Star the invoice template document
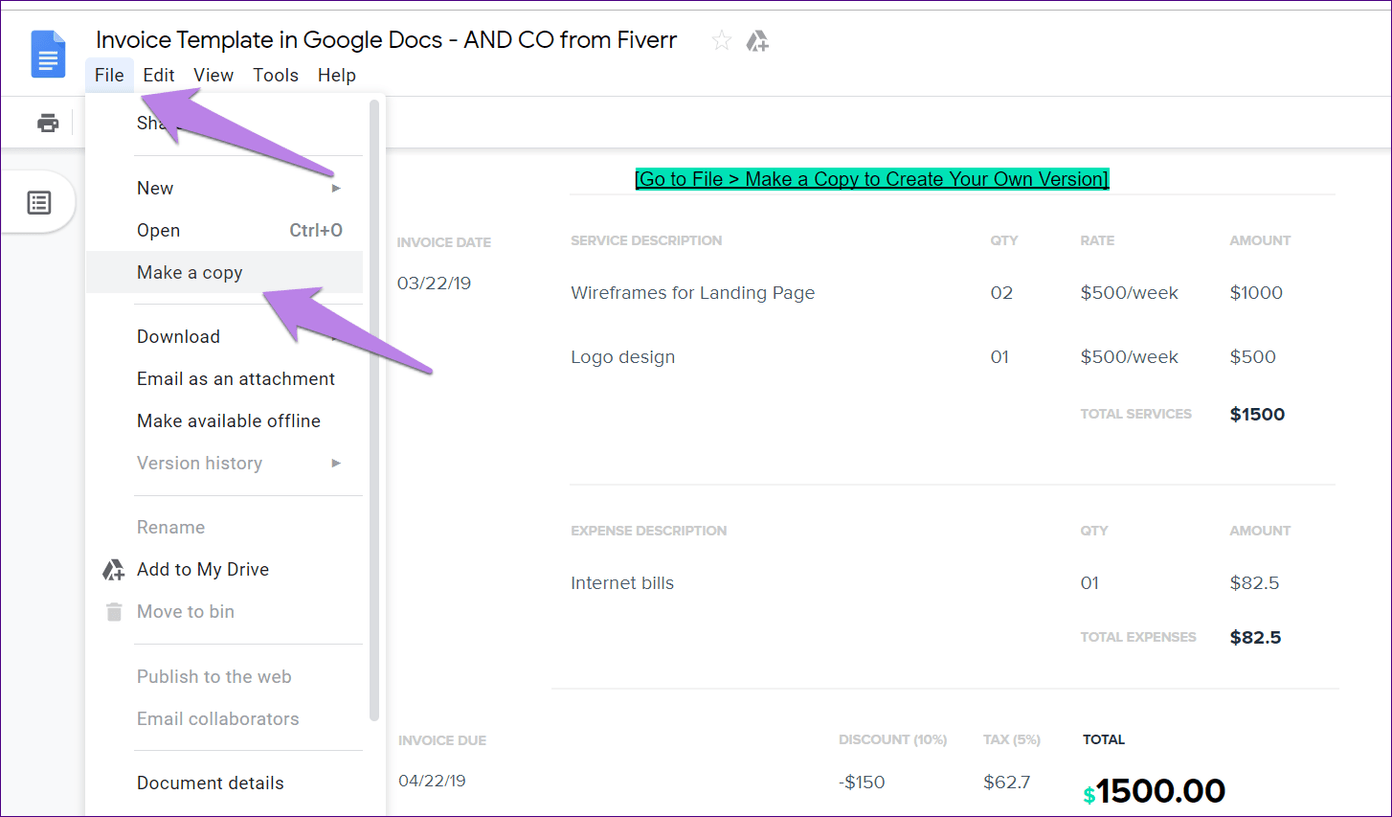The height and width of the screenshot is (817, 1392). tap(721, 41)
